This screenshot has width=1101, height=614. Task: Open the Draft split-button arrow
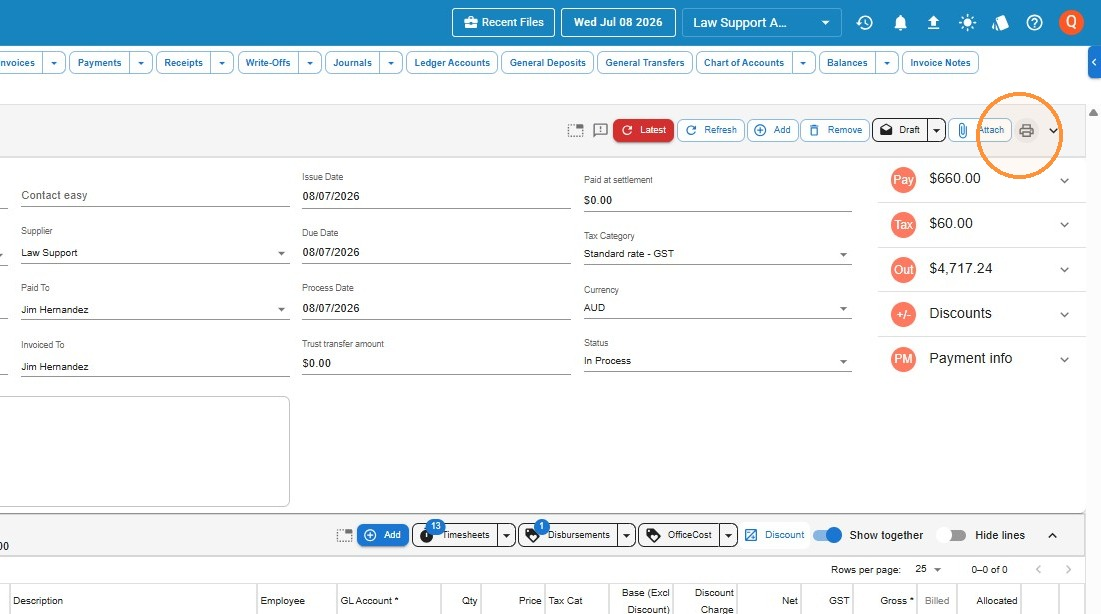[936, 131]
